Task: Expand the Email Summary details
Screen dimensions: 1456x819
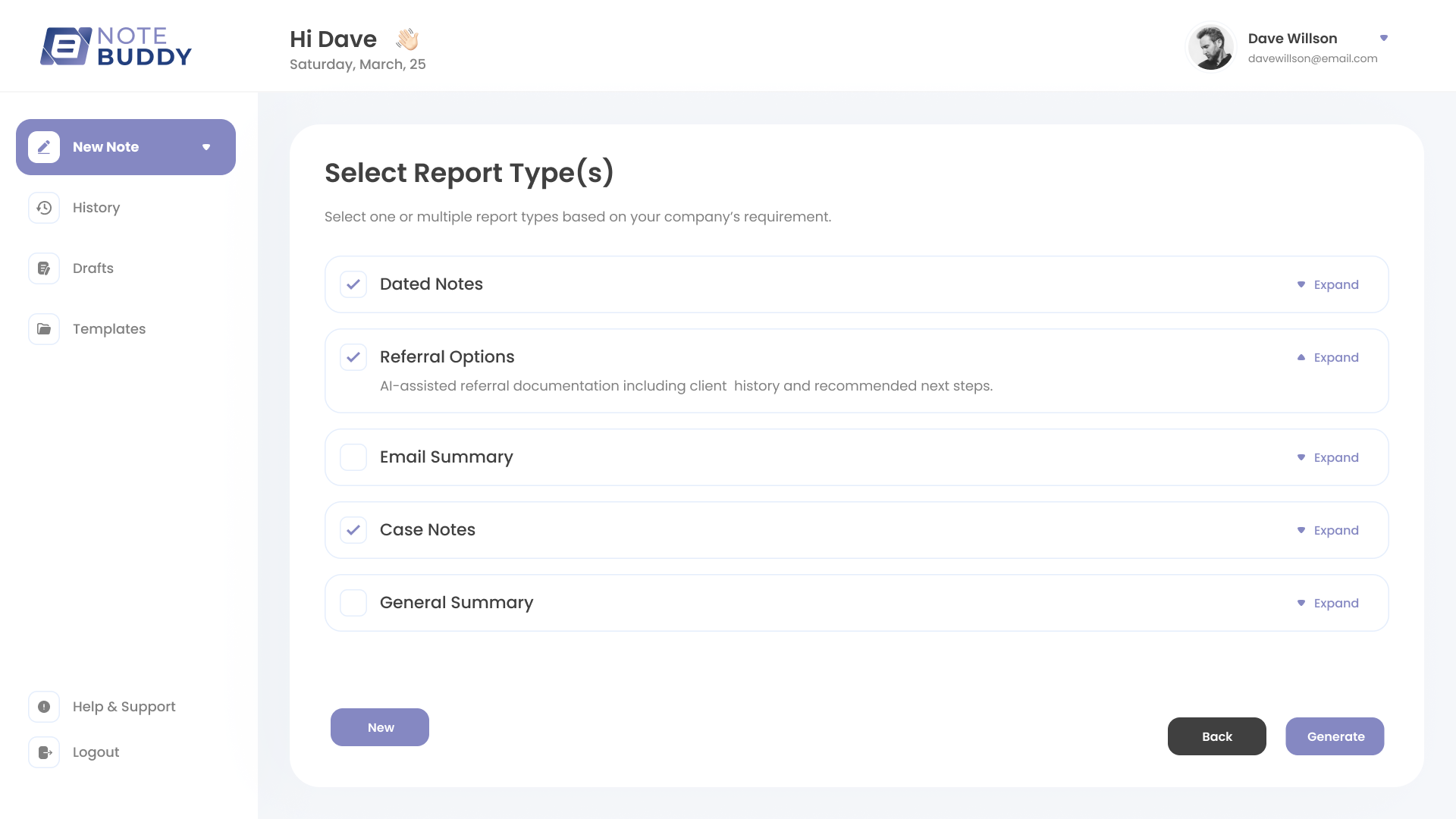Action: coord(1328,457)
